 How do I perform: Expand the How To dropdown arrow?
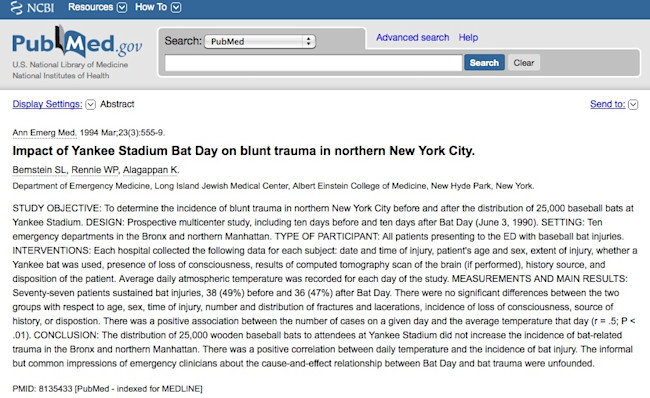(176, 7)
